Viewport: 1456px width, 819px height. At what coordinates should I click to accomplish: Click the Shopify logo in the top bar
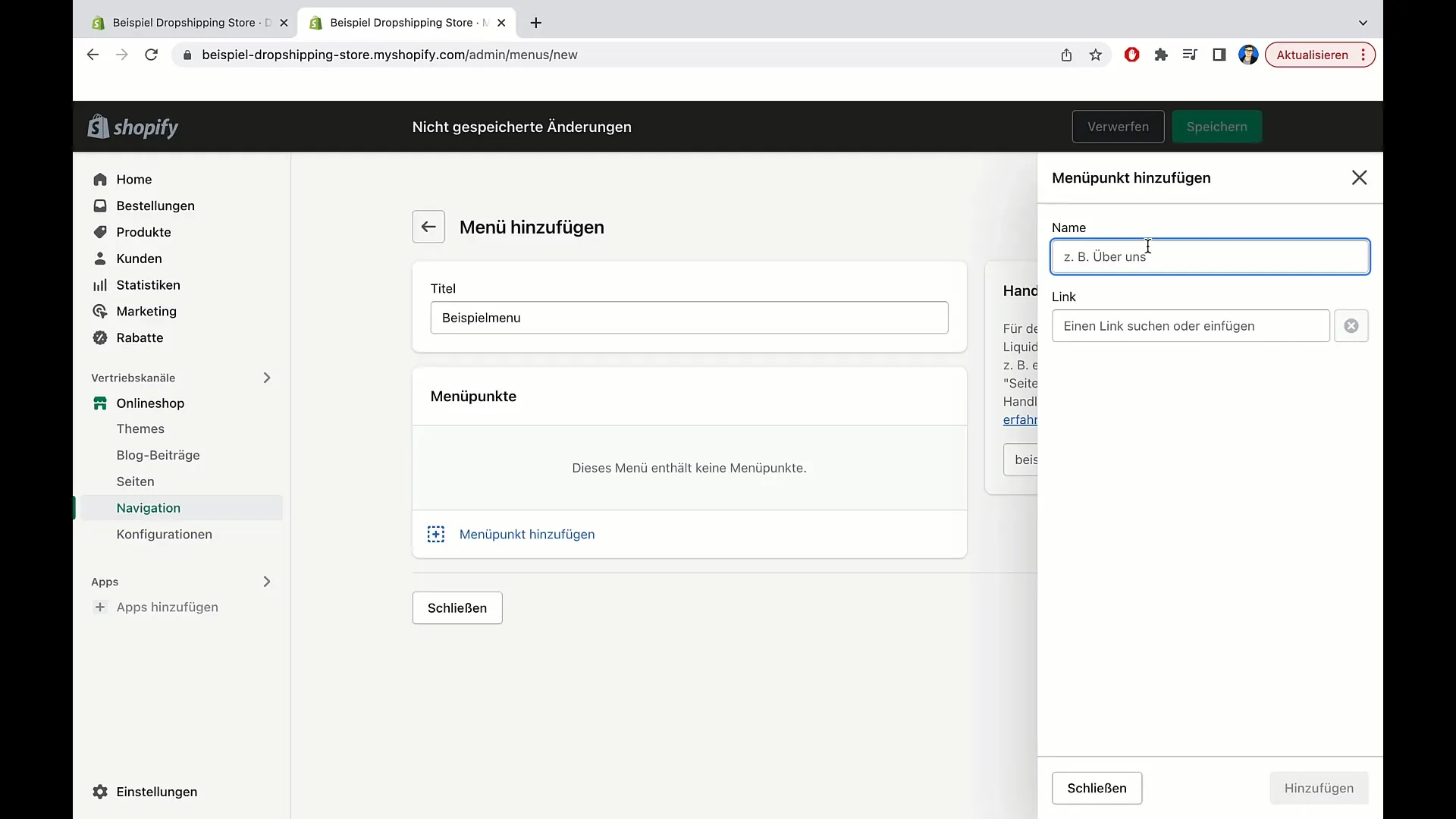[133, 127]
